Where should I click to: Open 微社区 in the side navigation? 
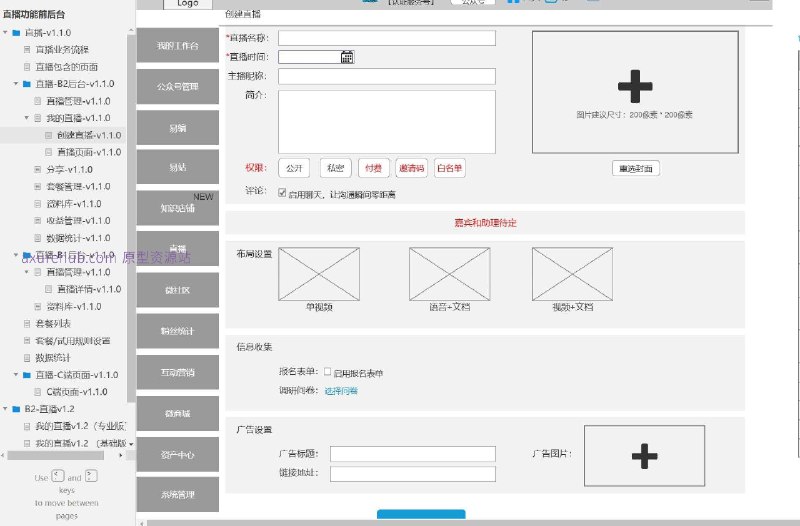pos(178,290)
